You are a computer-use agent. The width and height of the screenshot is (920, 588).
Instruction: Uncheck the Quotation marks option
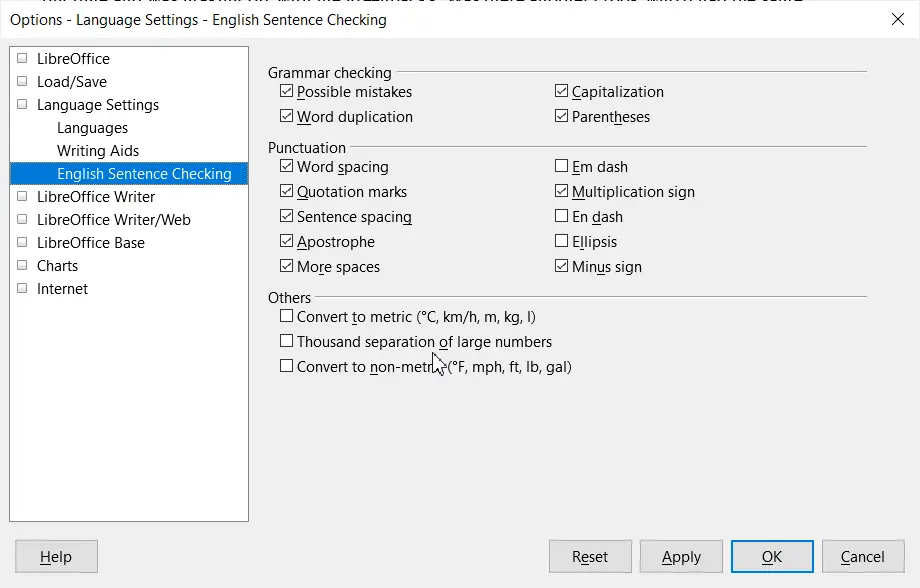tap(288, 192)
